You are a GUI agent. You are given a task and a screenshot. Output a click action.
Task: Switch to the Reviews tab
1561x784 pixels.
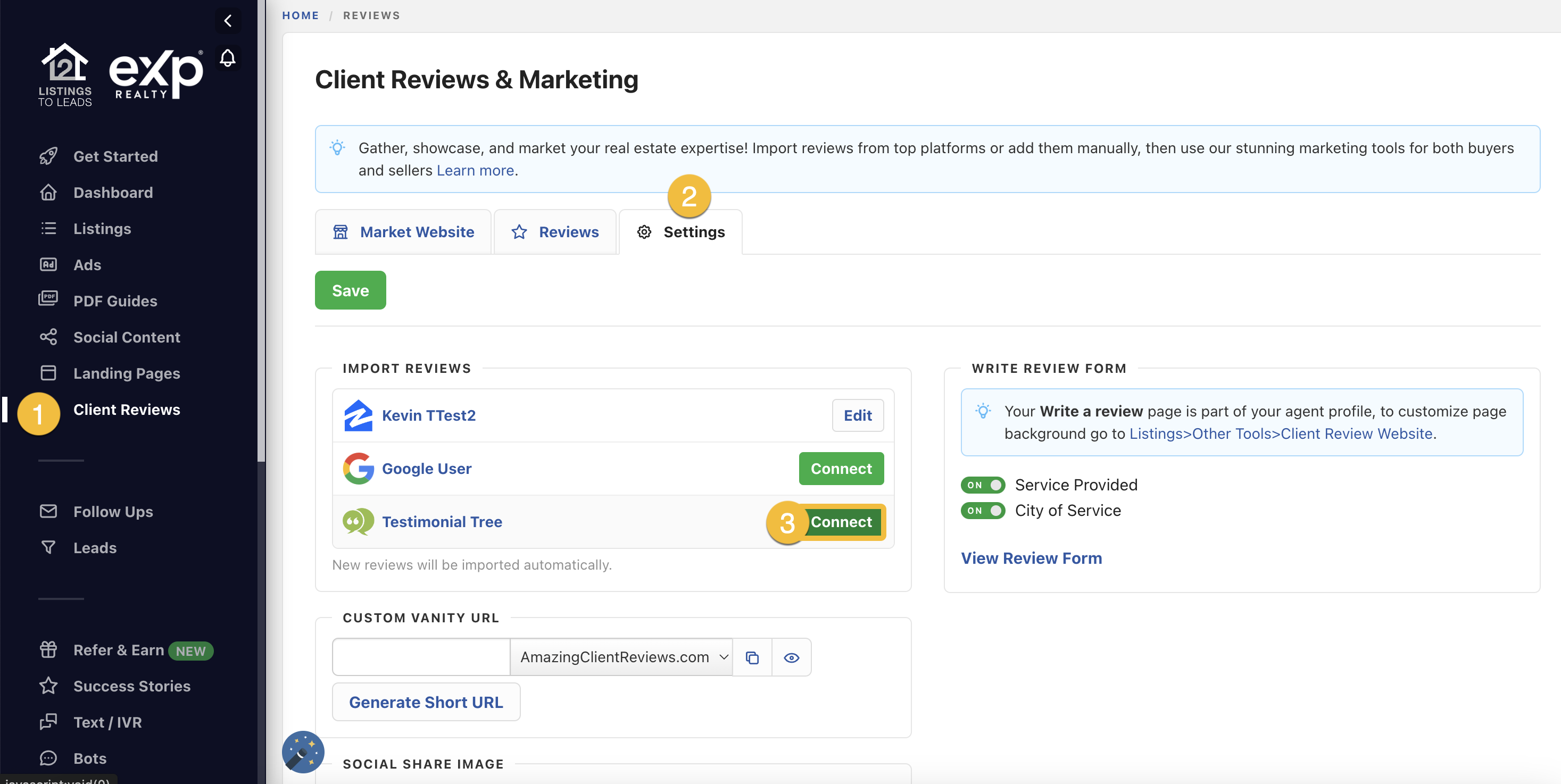(x=555, y=232)
